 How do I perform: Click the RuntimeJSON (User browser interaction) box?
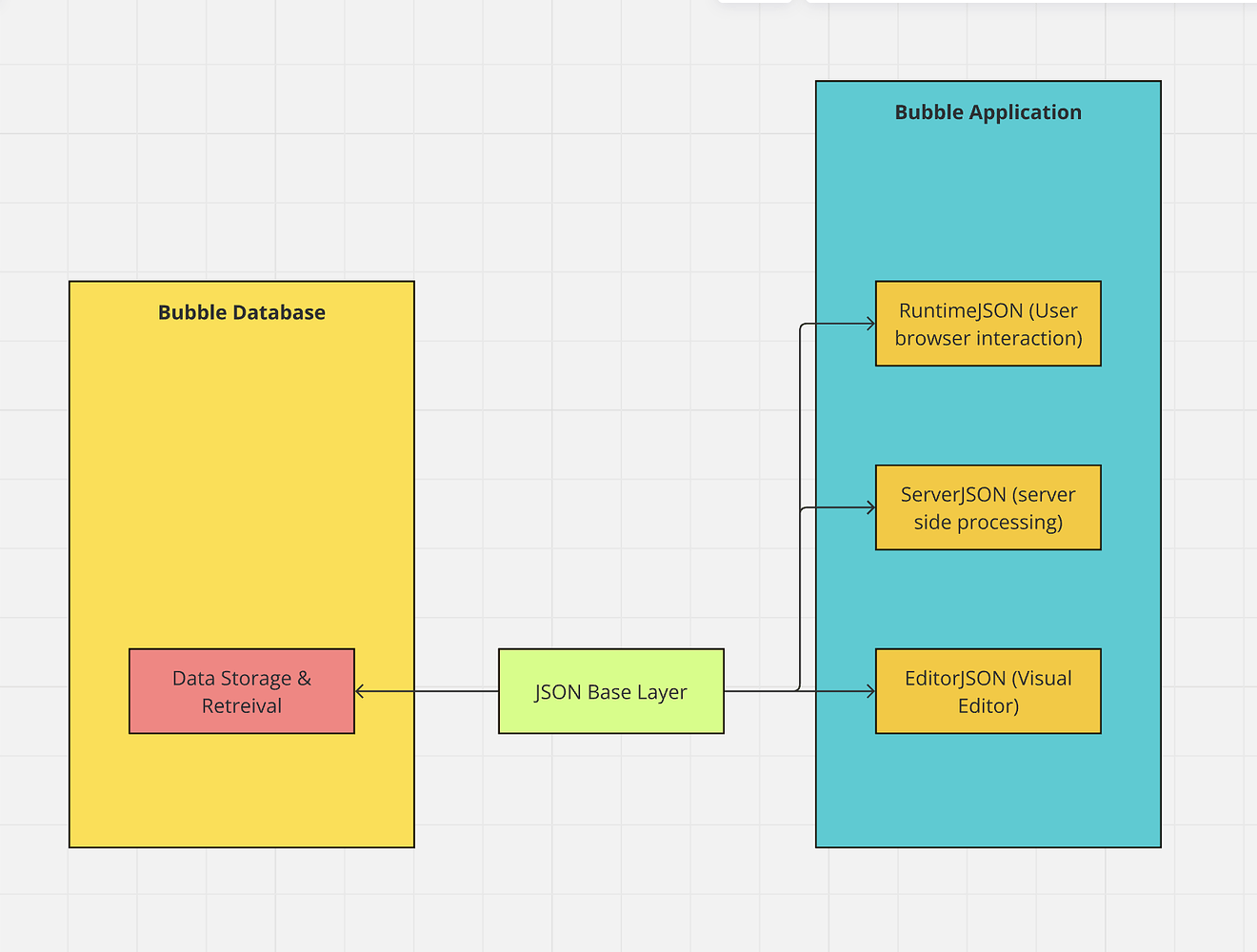pyautogui.click(x=988, y=323)
